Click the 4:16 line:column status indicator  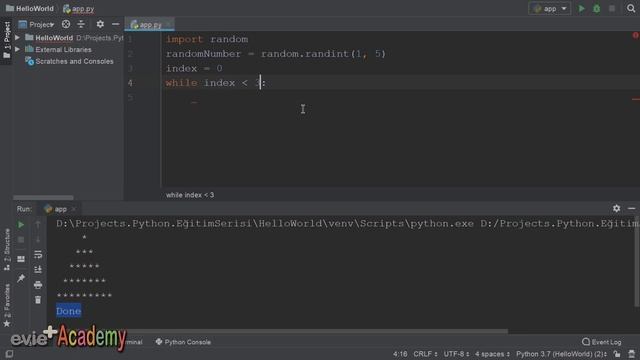coord(400,354)
